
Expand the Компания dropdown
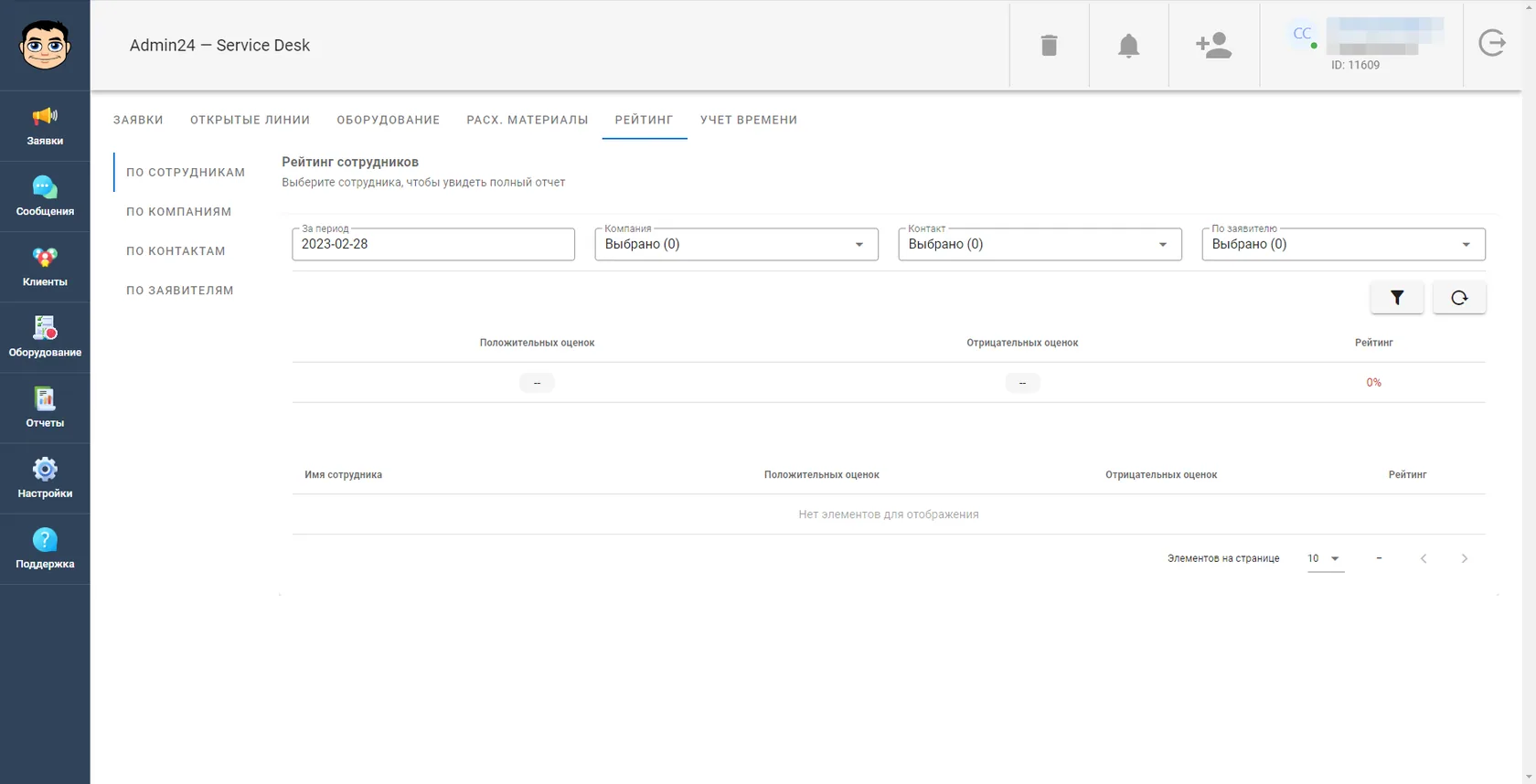pos(736,244)
